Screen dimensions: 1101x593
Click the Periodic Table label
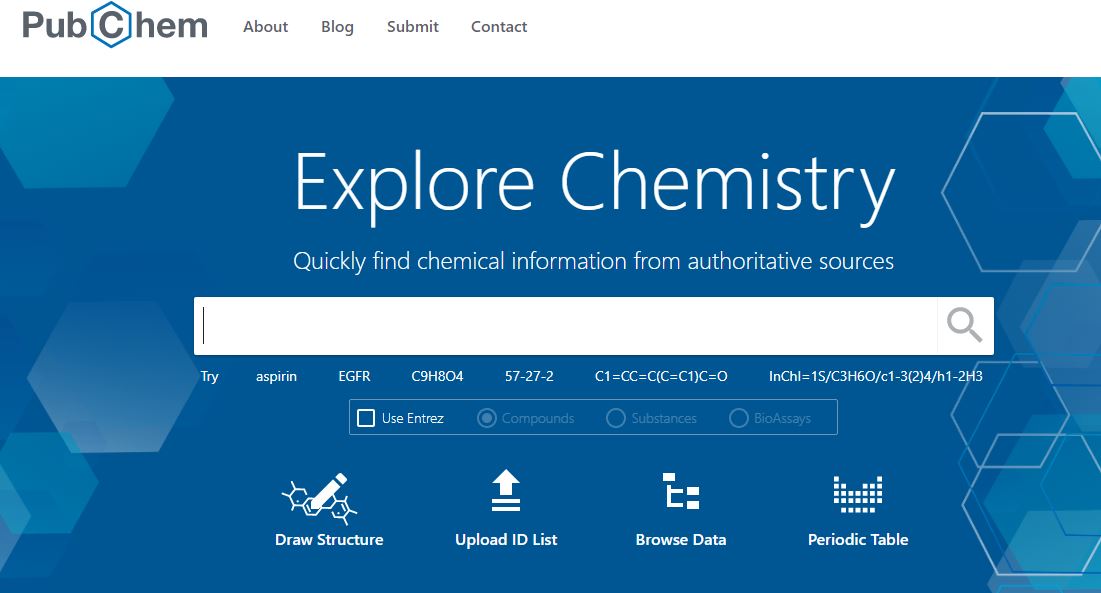[858, 540]
